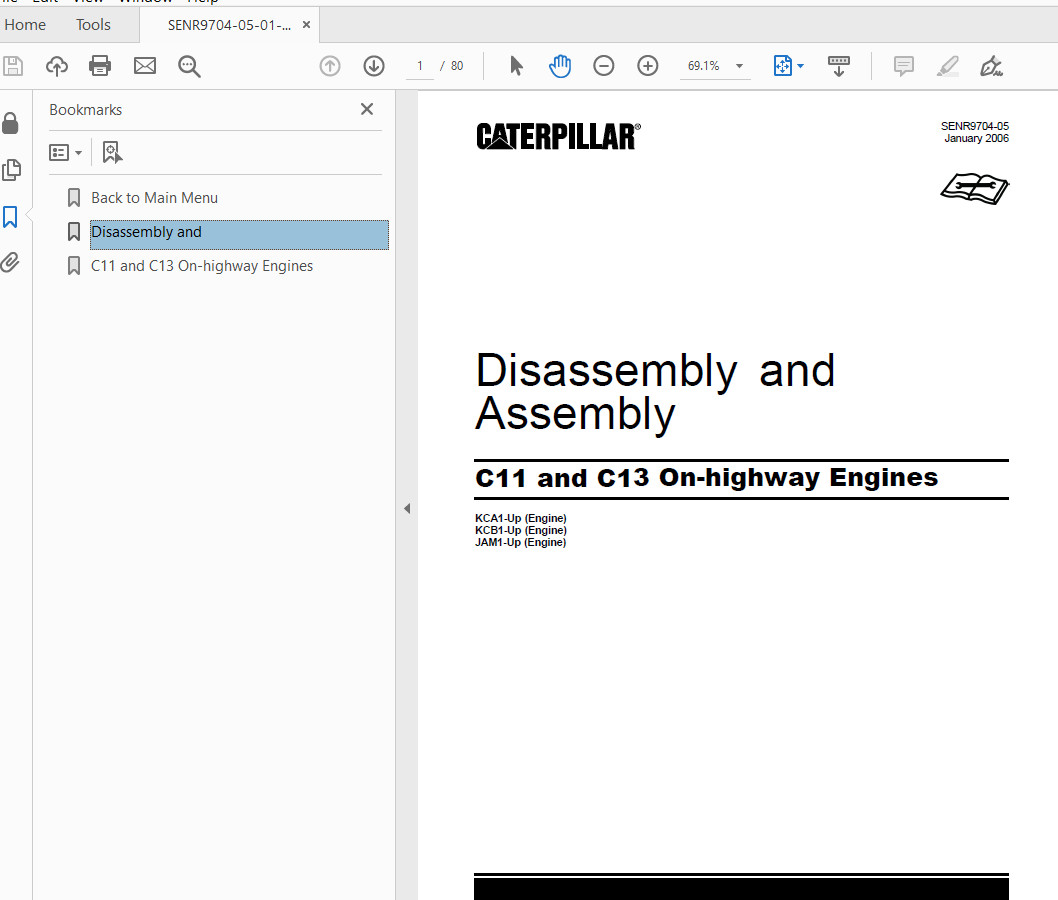Go to next page arrow
The image size is (1058, 900).
[x=374, y=66]
